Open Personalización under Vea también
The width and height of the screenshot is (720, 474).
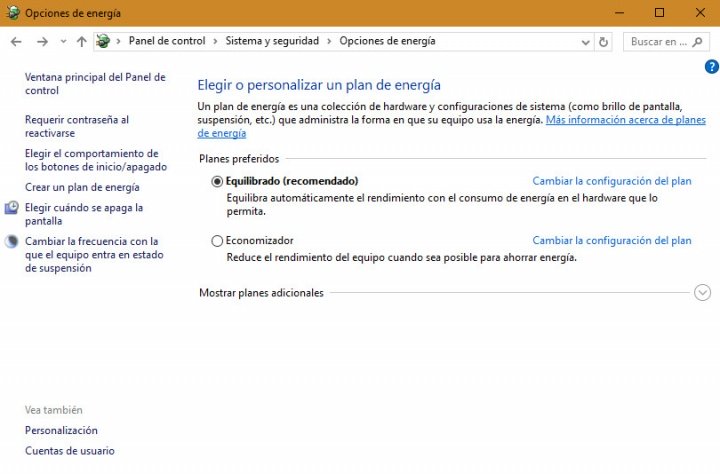(61, 430)
